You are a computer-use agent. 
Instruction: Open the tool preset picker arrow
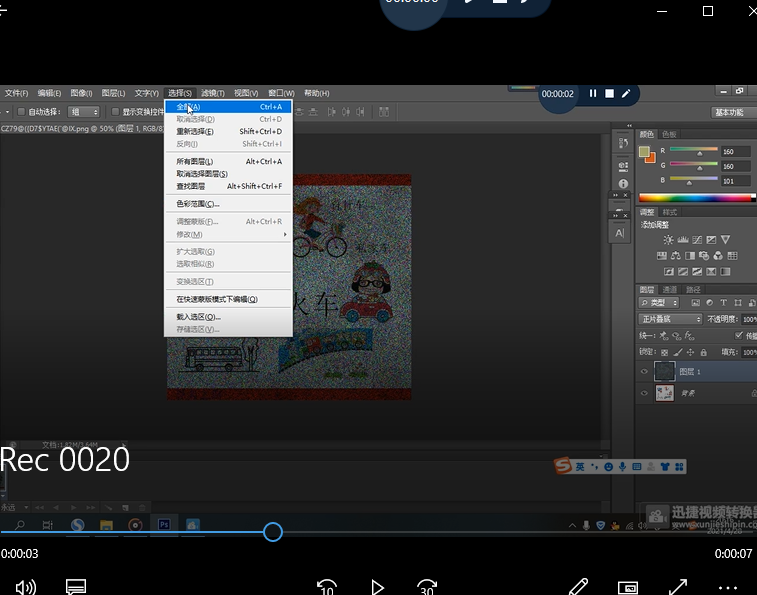coord(7,112)
